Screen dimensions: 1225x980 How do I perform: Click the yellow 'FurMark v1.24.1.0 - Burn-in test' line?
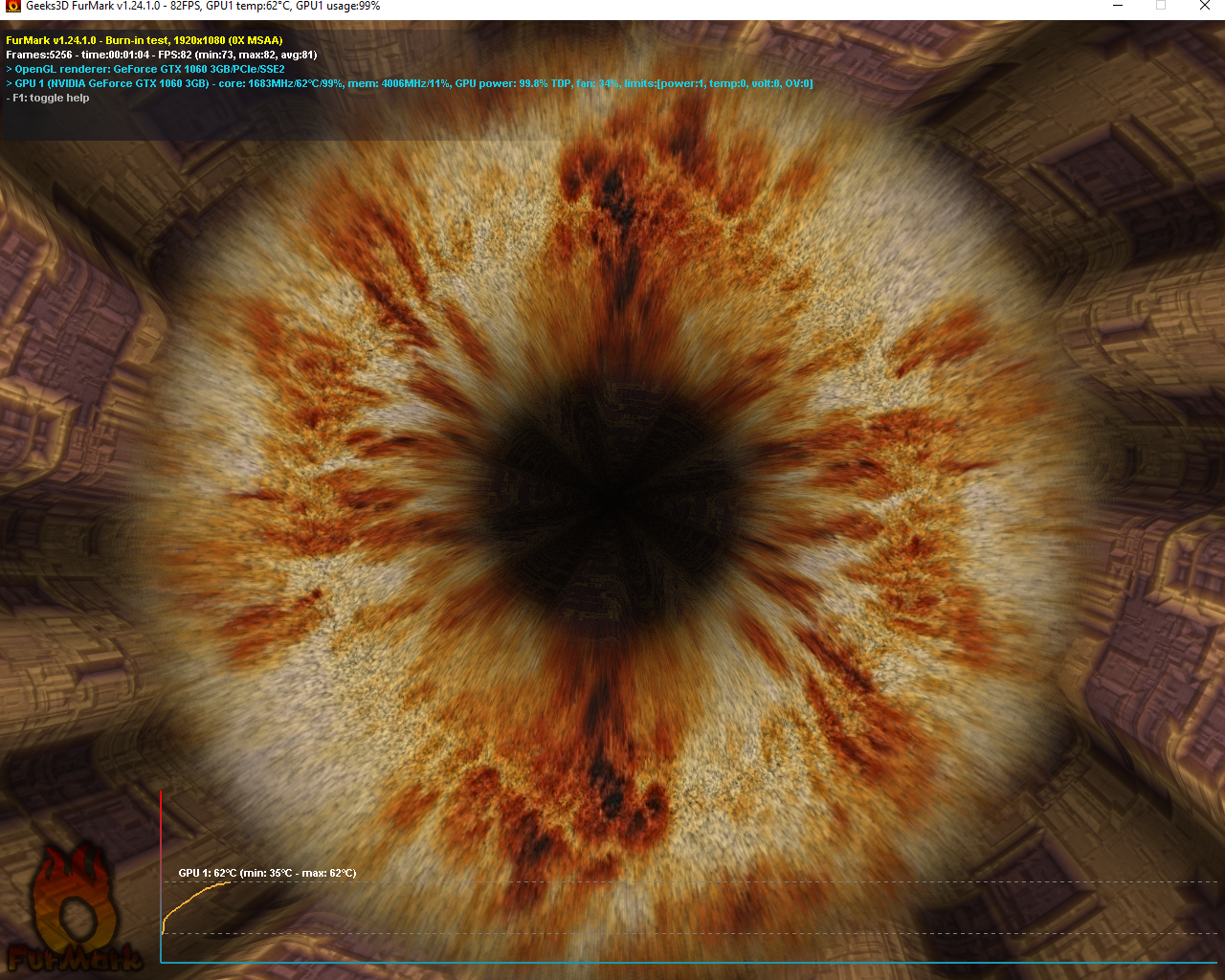click(x=145, y=40)
